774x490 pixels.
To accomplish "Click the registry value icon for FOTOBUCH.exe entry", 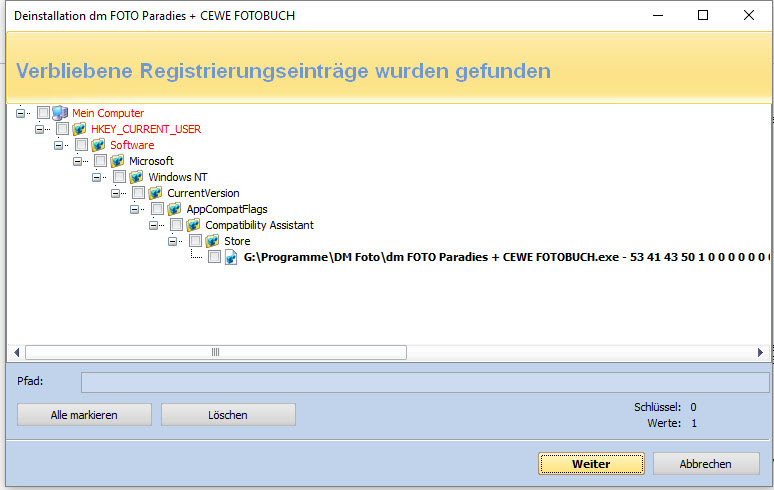I will click(231, 257).
